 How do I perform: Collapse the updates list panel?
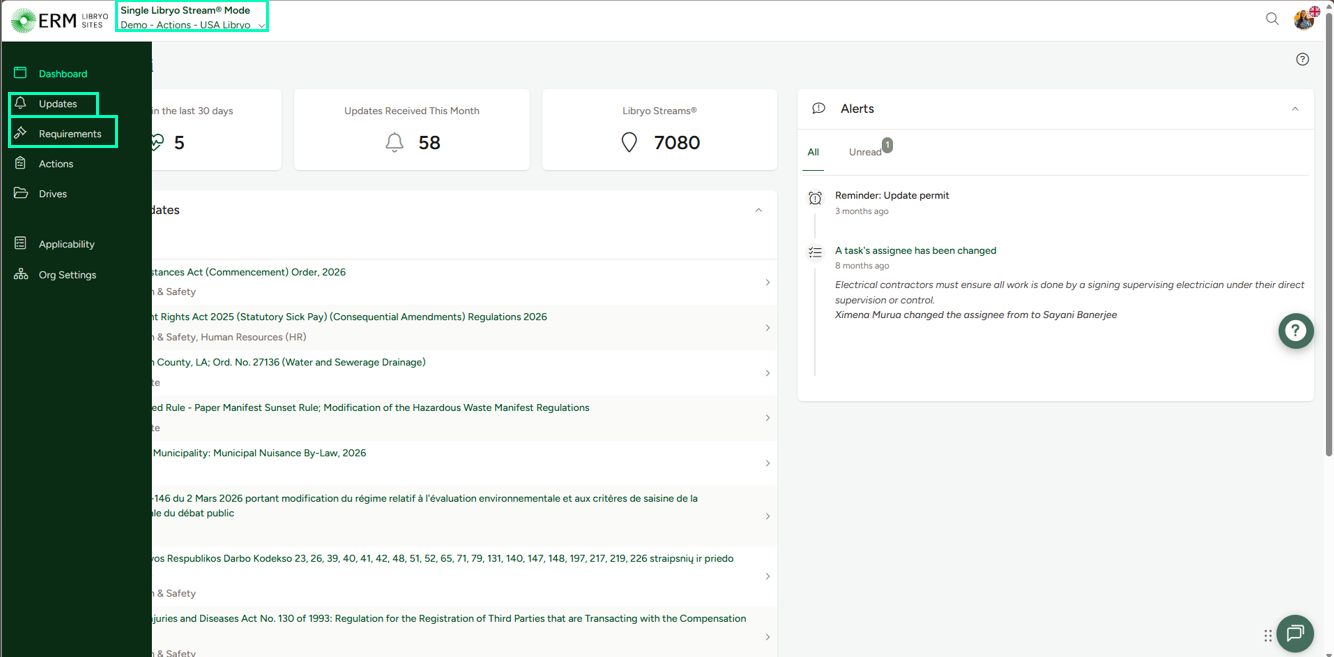pyautogui.click(x=758, y=210)
